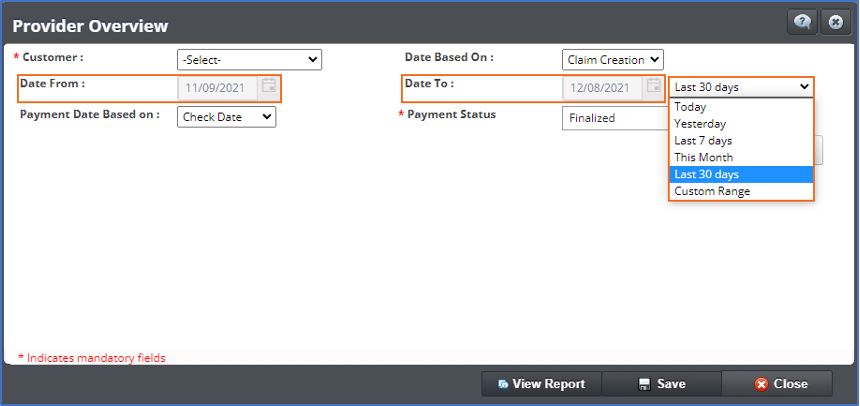Expand the Date Based On dropdown
Image resolution: width=860 pixels, height=406 pixels.
(x=612, y=60)
